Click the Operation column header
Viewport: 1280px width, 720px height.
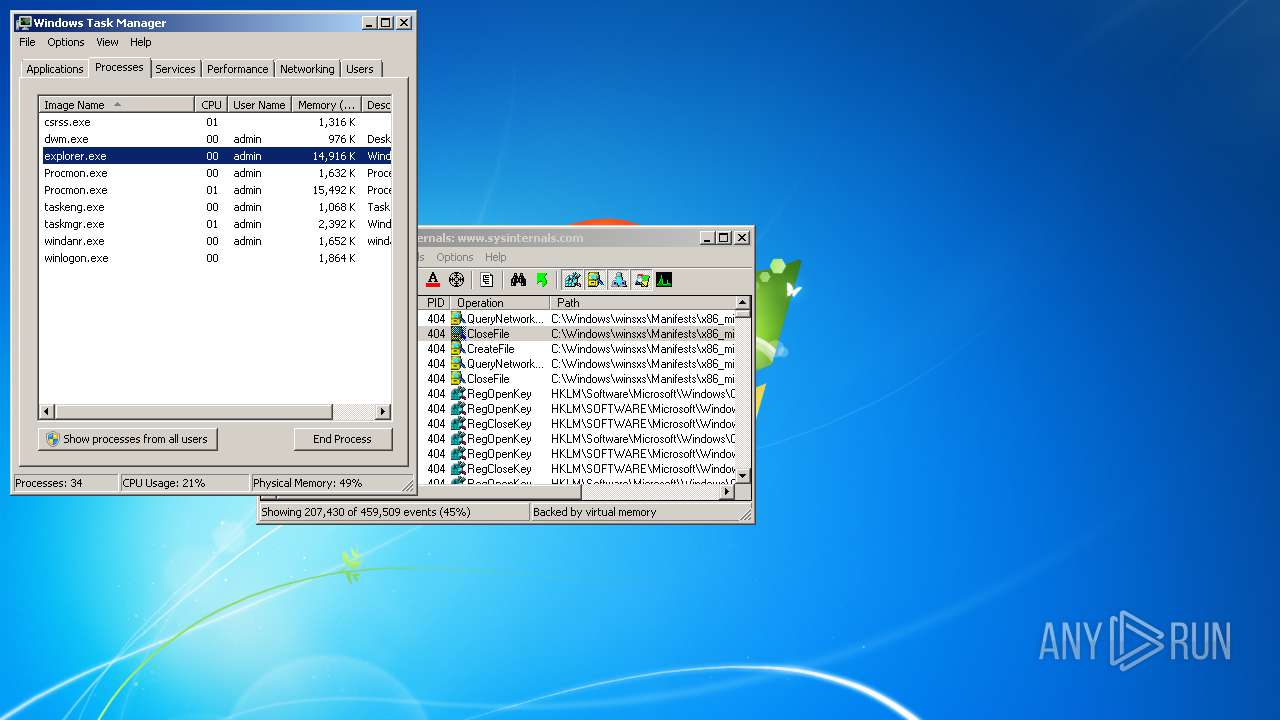[500, 303]
